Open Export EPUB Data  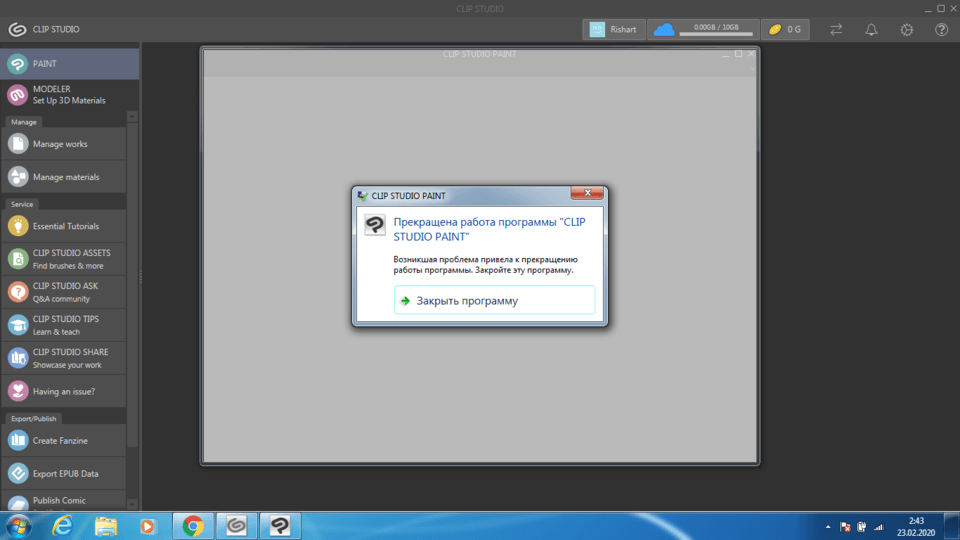coord(64,473)
